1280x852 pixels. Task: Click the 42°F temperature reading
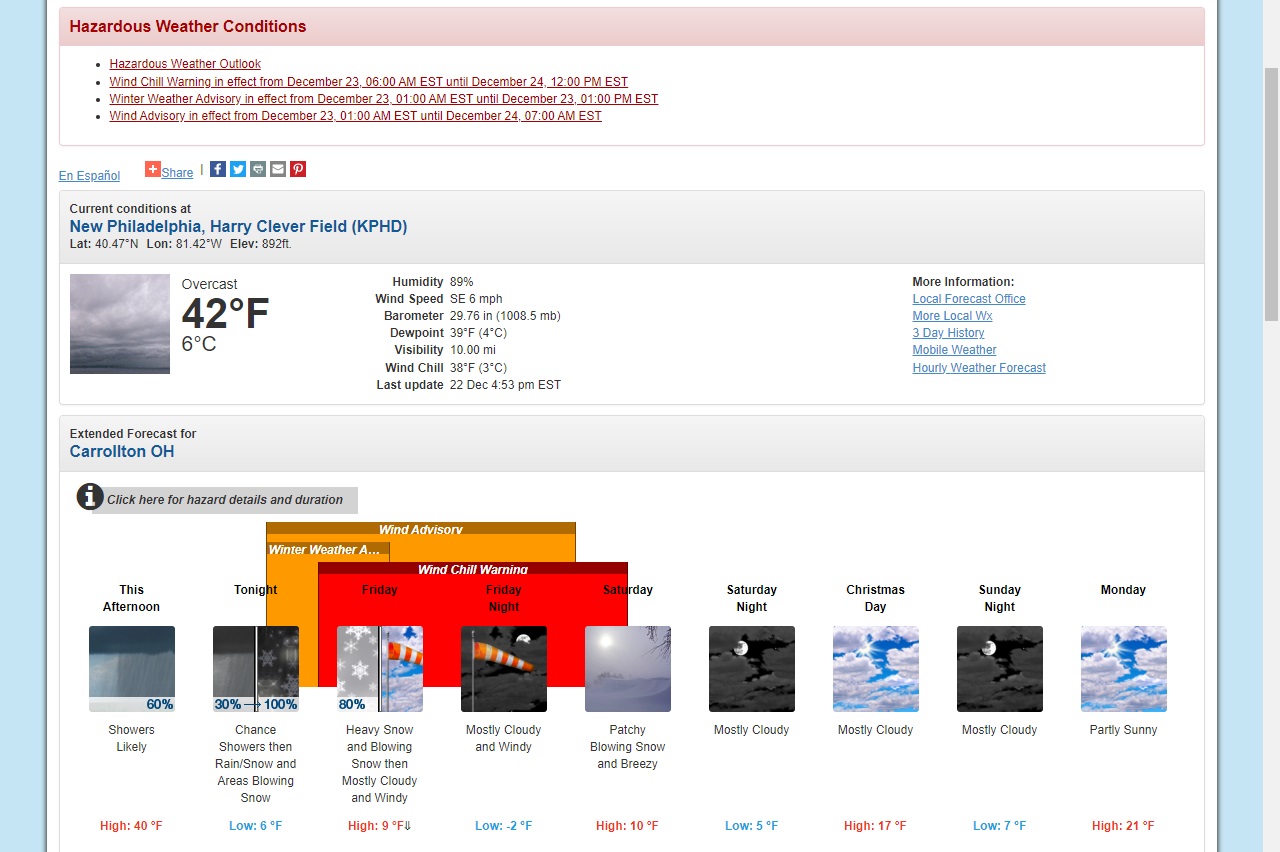tap(225, 314)
